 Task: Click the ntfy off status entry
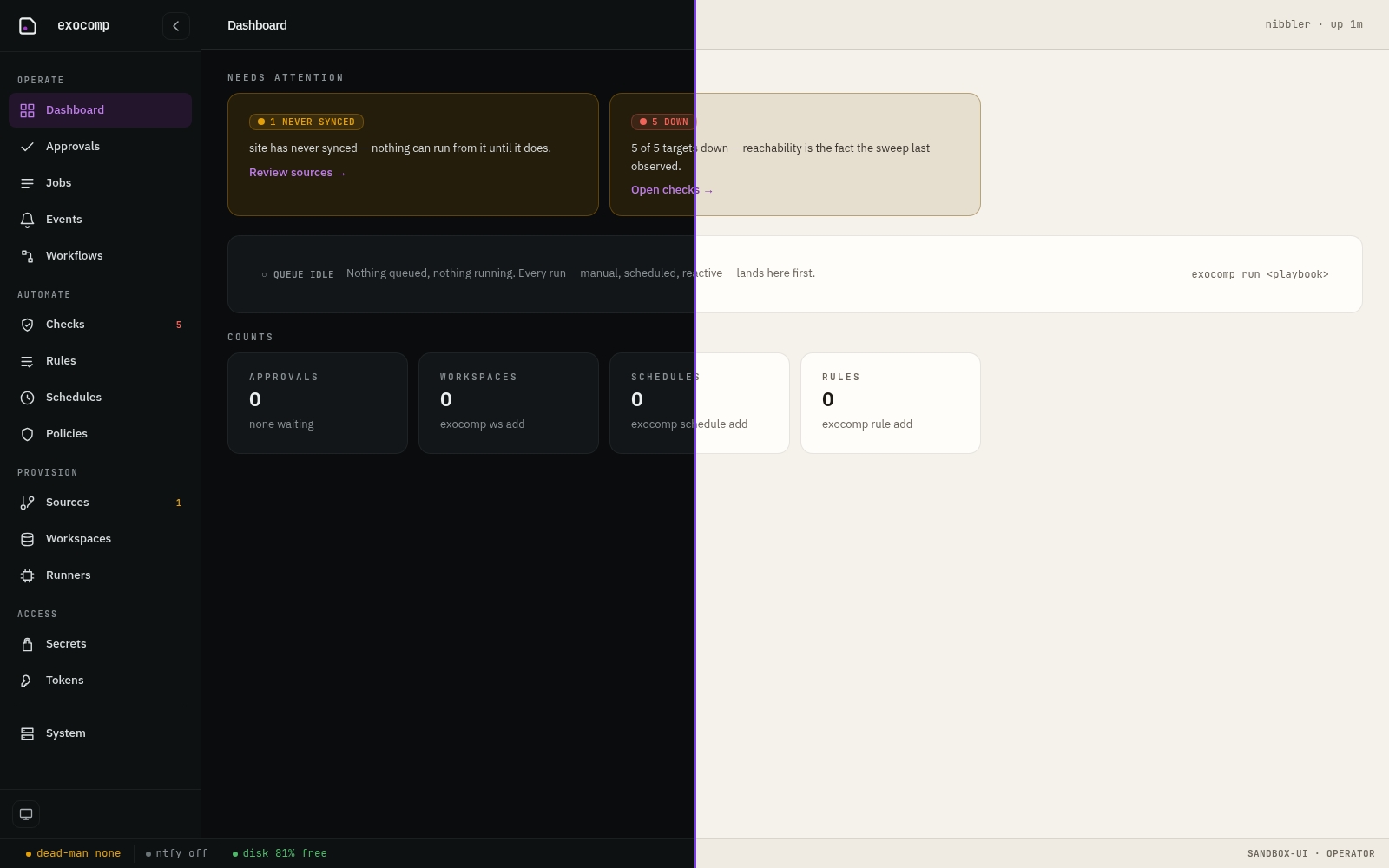pyautogui.click(x=177, y=854)
